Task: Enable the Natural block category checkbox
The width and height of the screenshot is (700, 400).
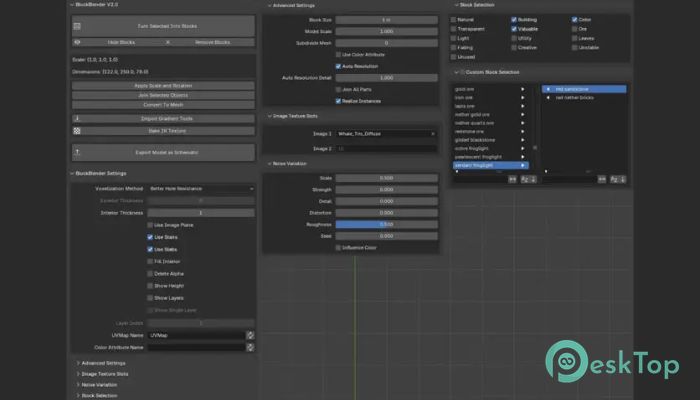Action: tap(454, 20)
